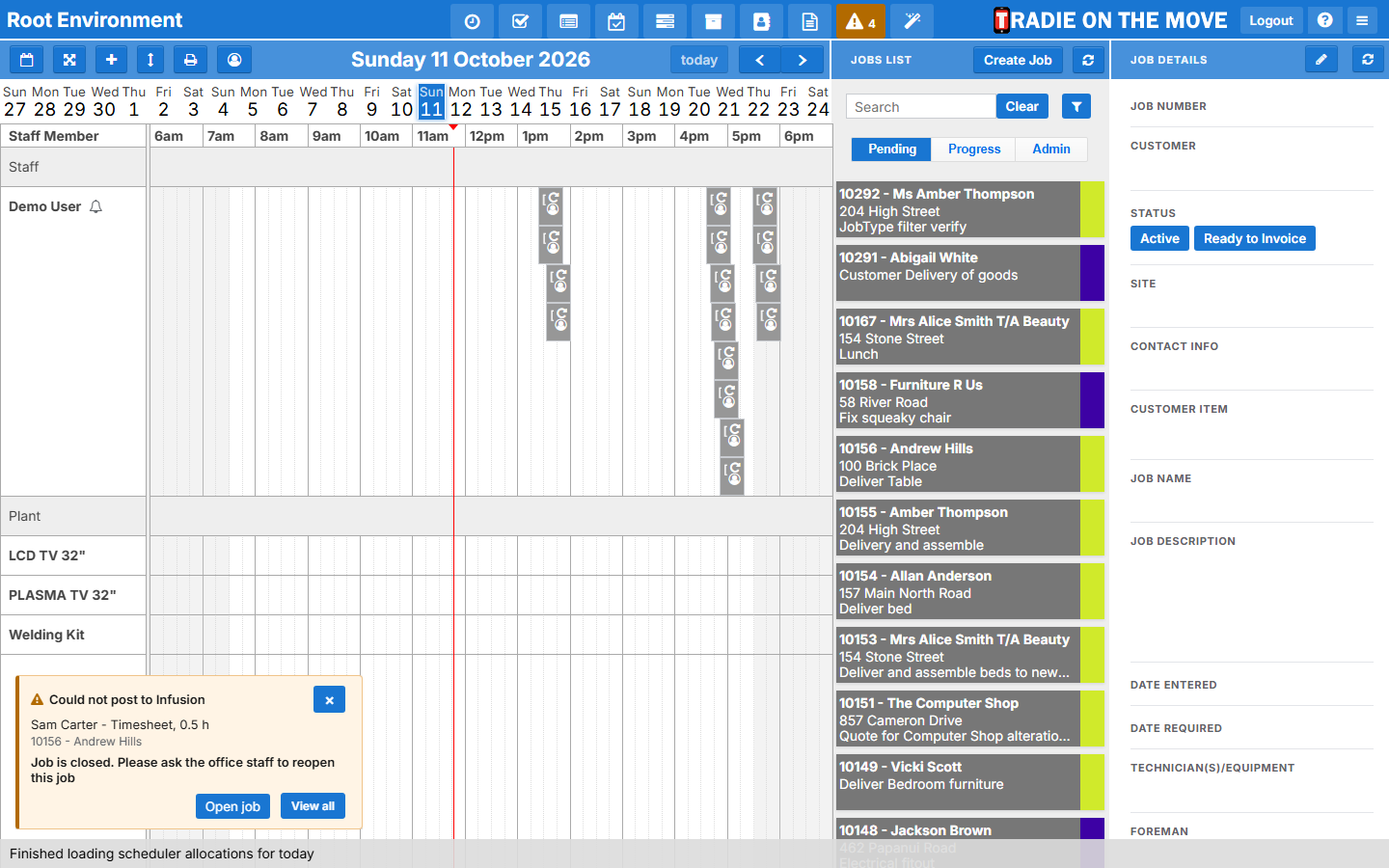The image size is (1389, 868).
Task: Click the yellow-green color bar on job 10292
Action: point(1092,209)
